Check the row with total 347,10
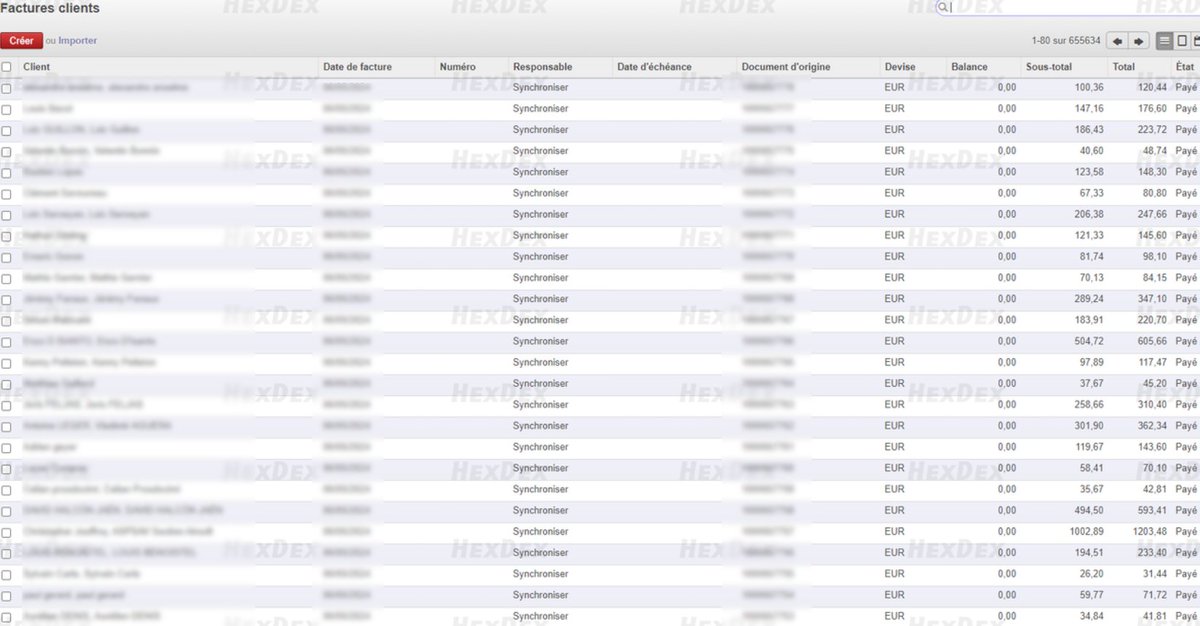 (x=7, y=299)
